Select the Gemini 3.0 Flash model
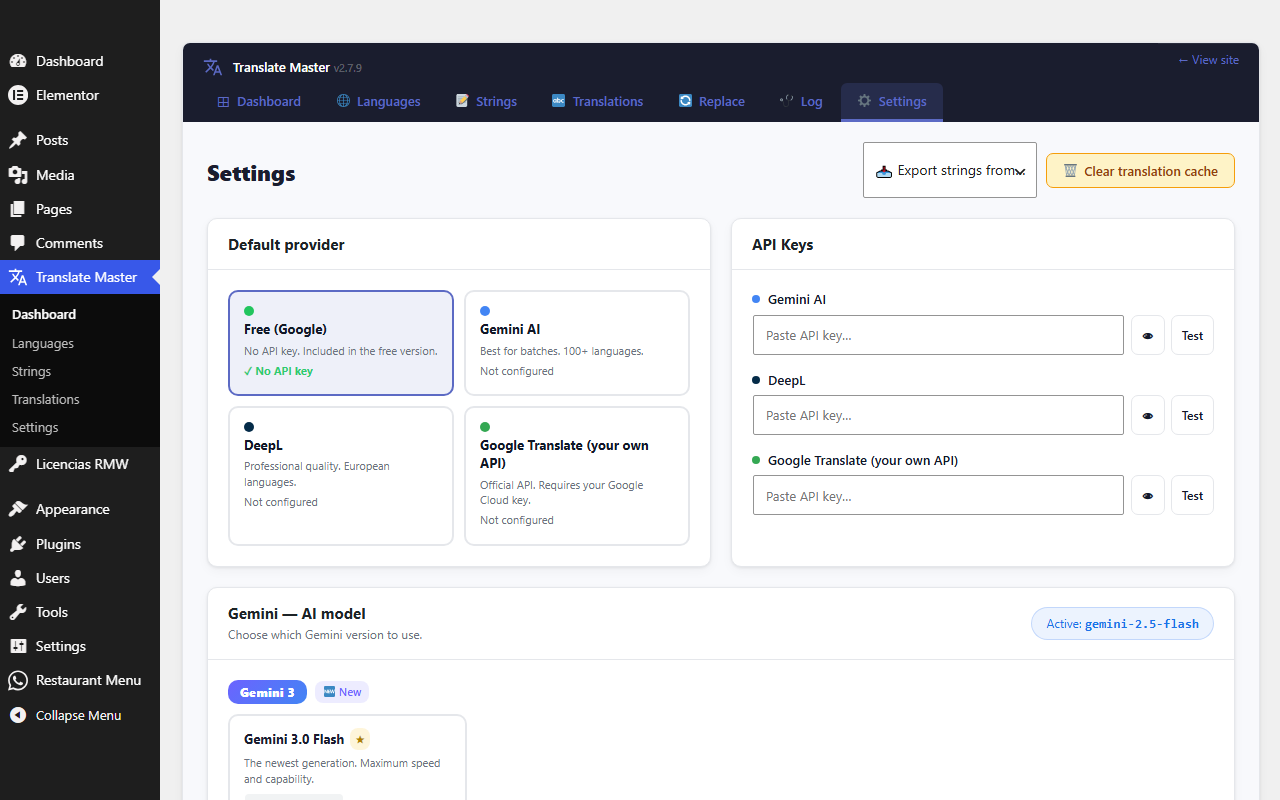 coord(347,757)
